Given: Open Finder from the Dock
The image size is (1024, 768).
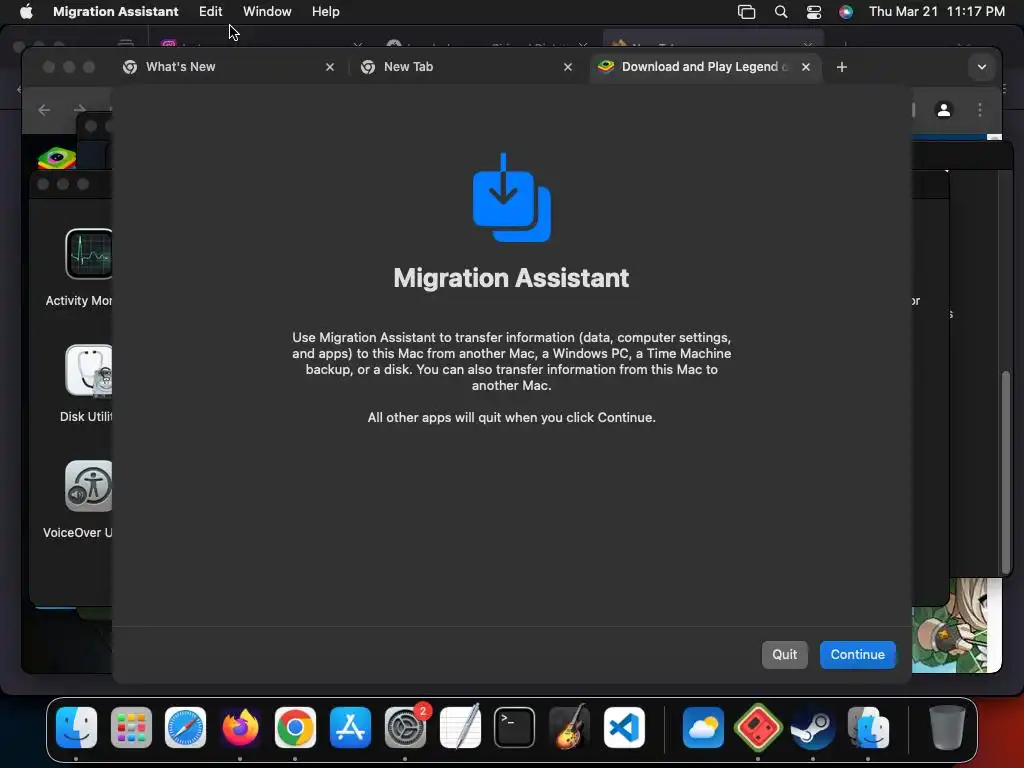Looking at the screenshot, I should point(76,728).
